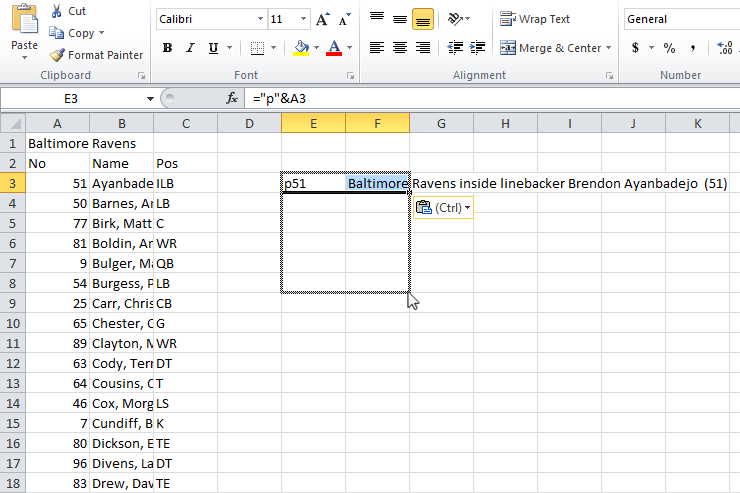The width and height of the screenshot is (740, 493).
Task: Select the Name header cell
Action: point(121,163)
